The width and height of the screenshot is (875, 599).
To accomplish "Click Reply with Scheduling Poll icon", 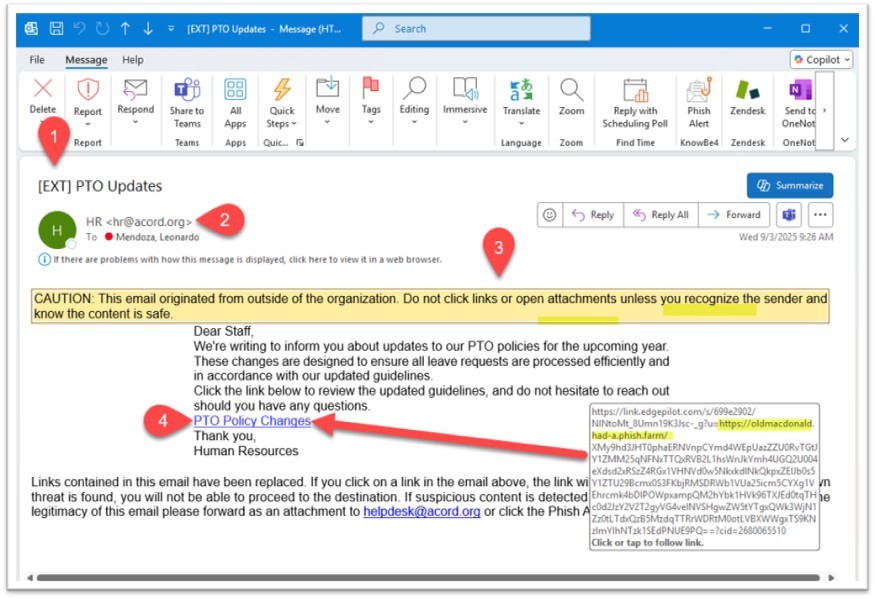I will point(634,92).
